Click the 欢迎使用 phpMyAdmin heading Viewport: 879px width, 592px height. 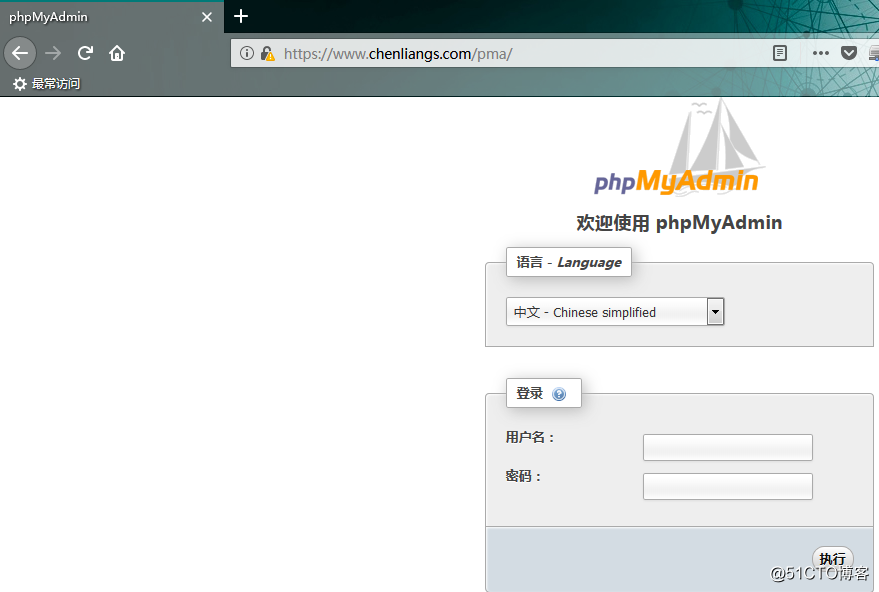point(679,223)
